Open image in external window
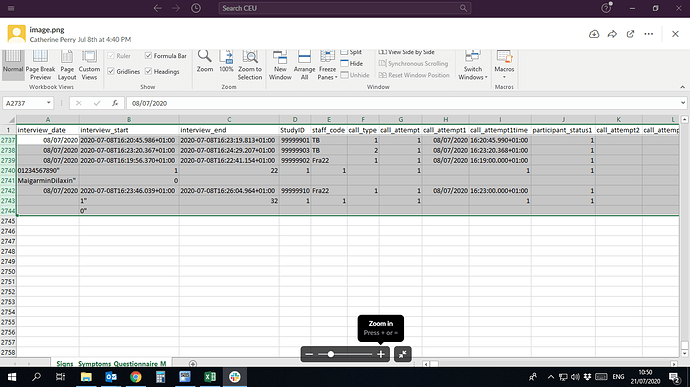 tap(631, 34)
